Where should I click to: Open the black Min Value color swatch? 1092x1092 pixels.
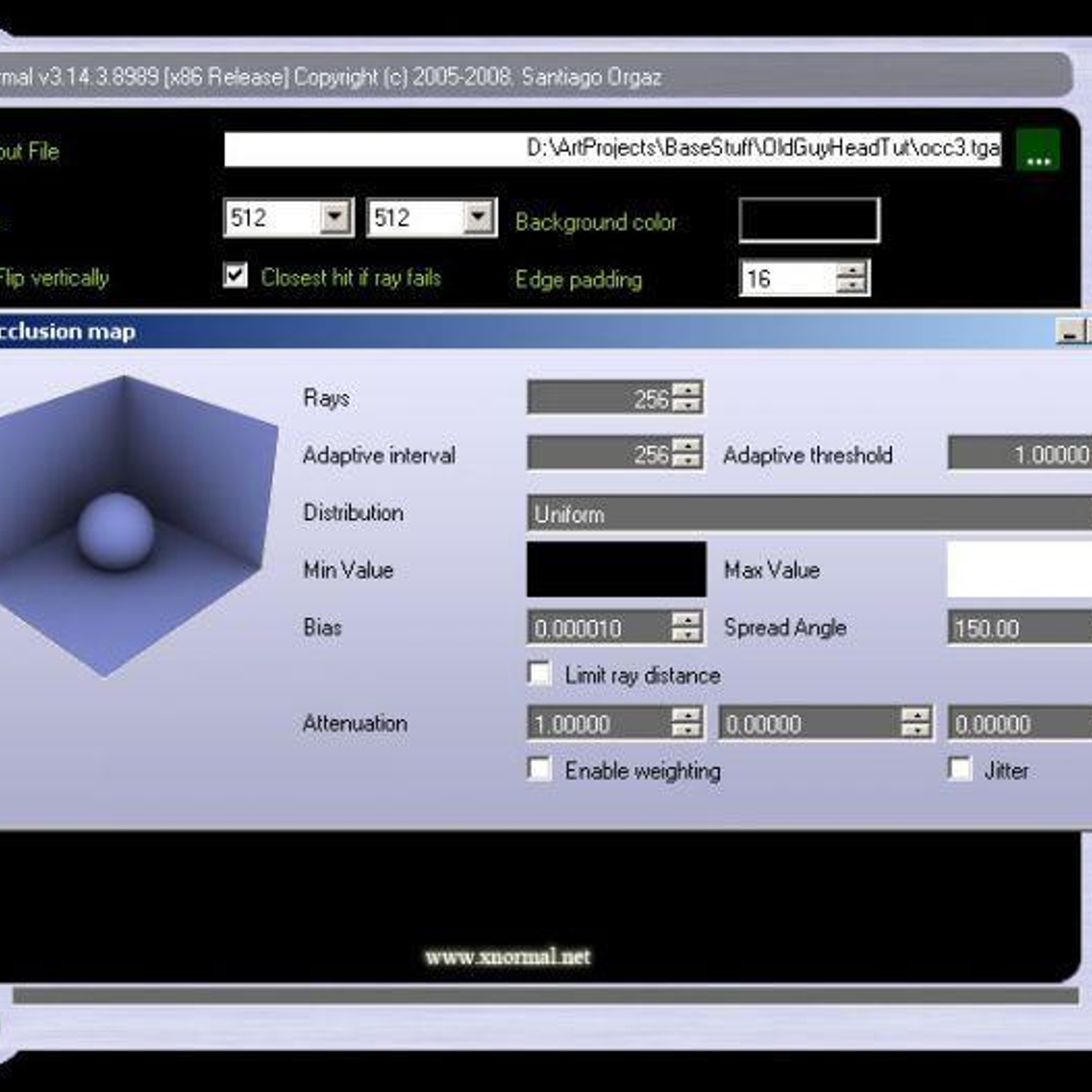pyautogui.click(x=616, y=569)
